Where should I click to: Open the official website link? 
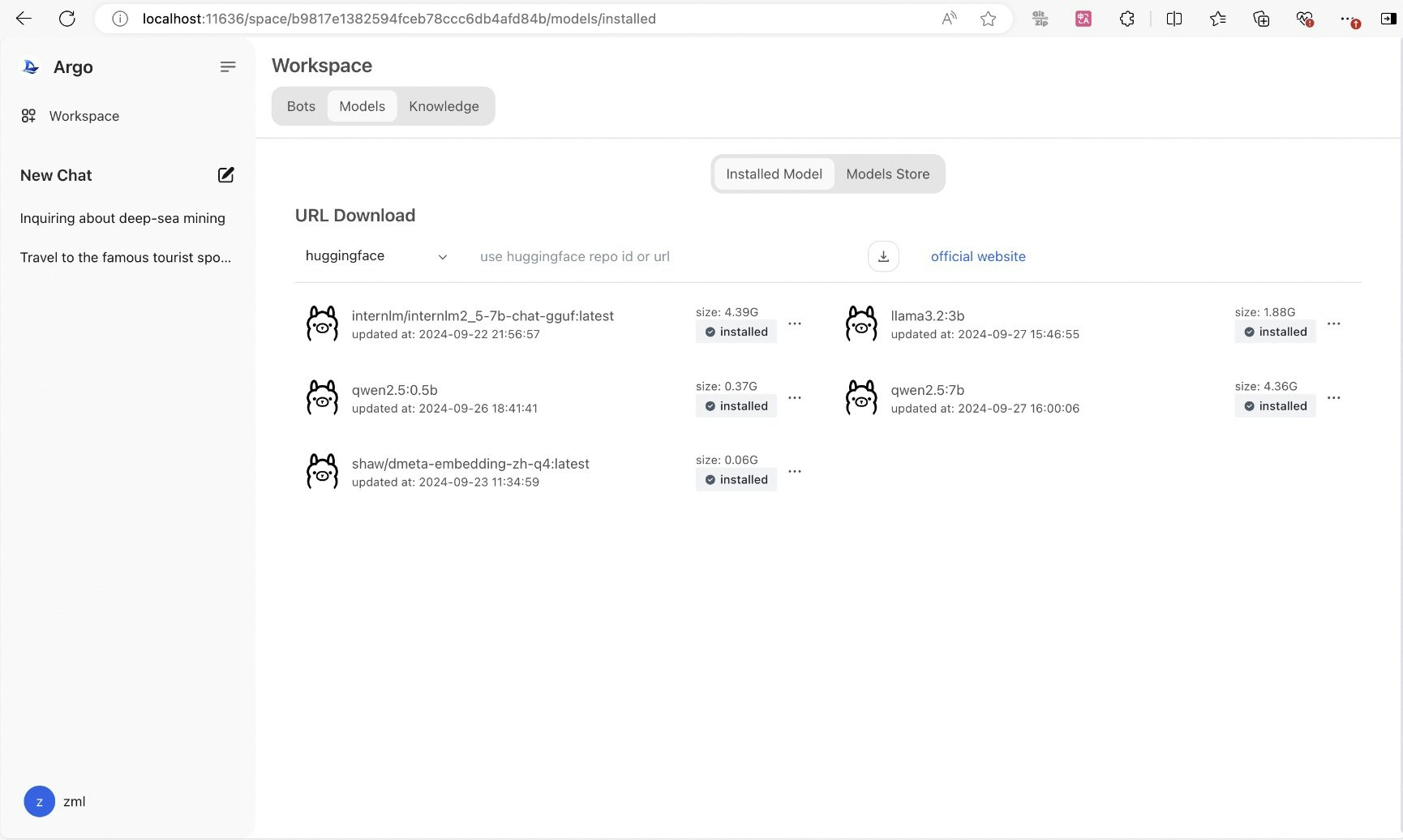pos(978,256)
